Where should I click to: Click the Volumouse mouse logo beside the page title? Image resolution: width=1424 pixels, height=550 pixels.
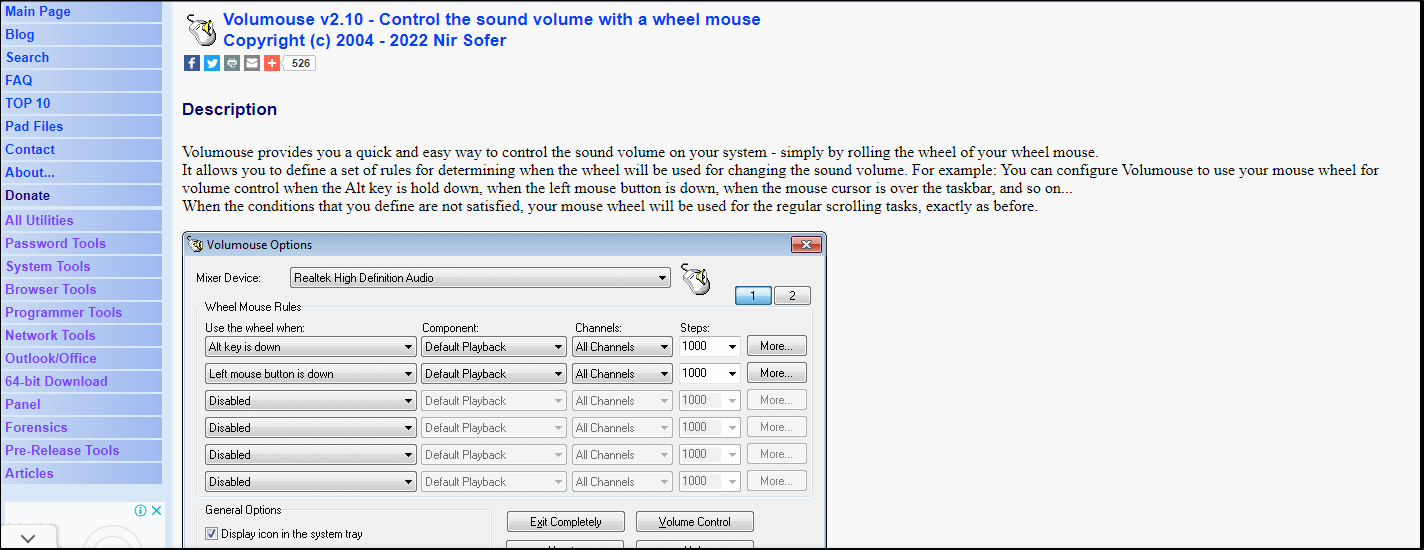point(201,30)
